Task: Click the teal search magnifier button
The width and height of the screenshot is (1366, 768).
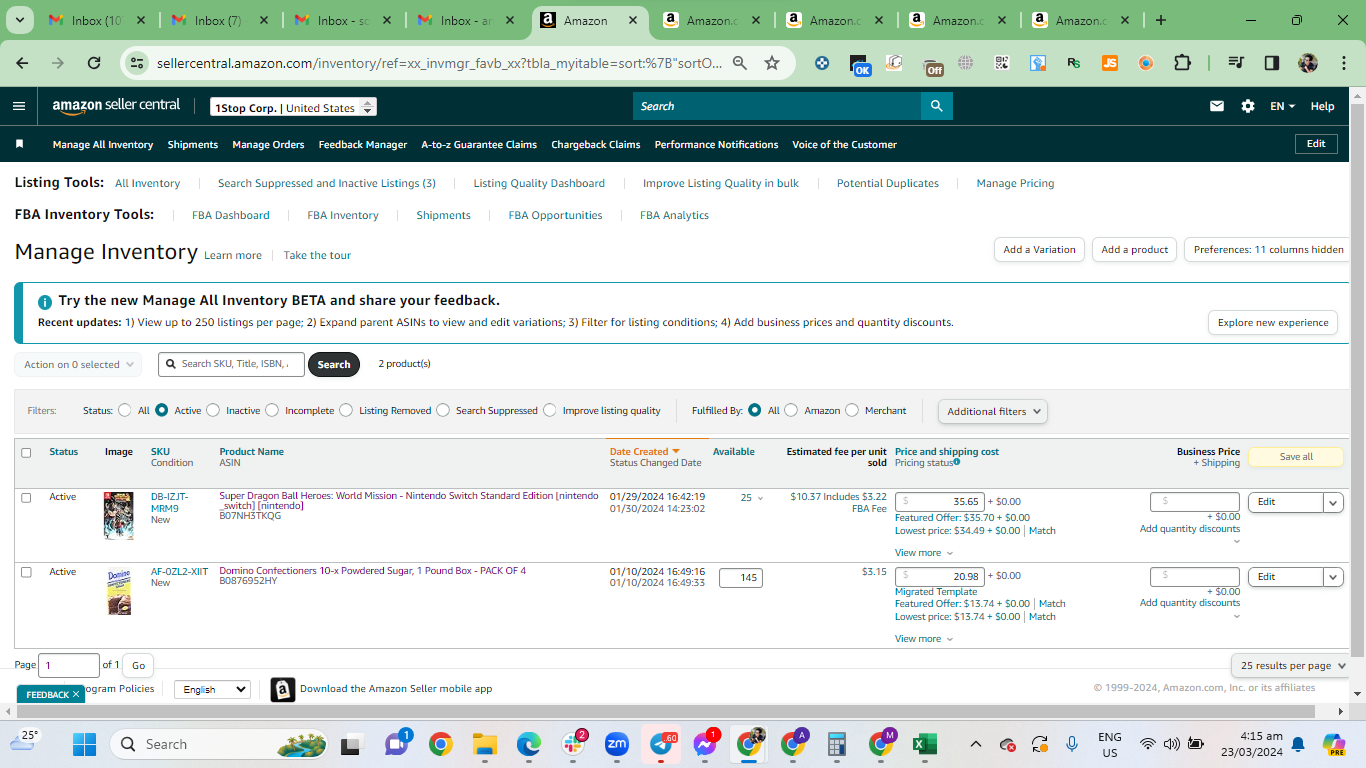Action: click(x=937, y=106)
